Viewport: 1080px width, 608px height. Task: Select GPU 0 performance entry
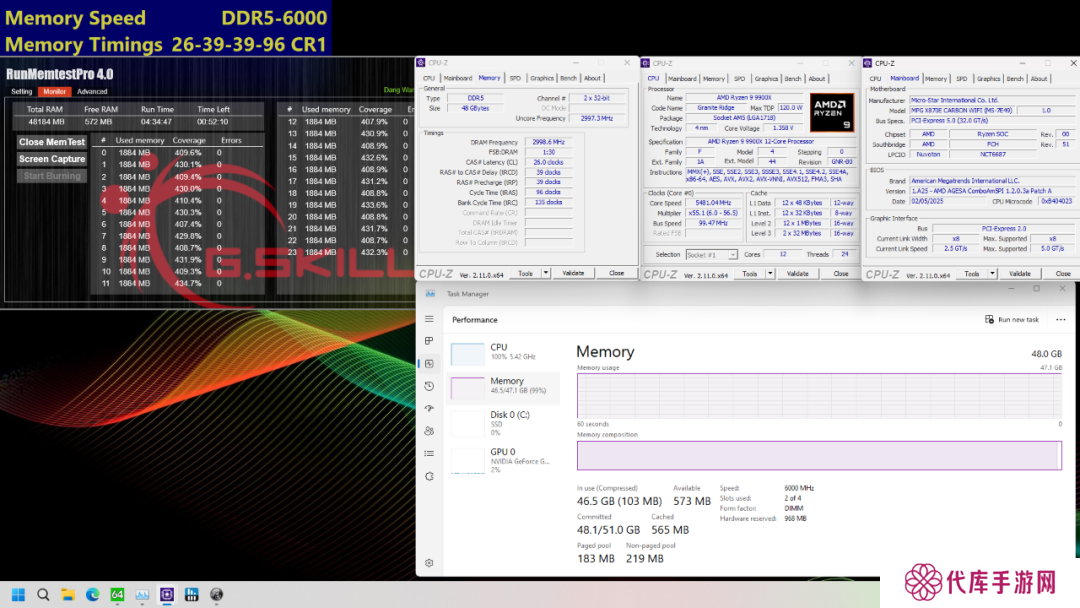coord(504,460)
